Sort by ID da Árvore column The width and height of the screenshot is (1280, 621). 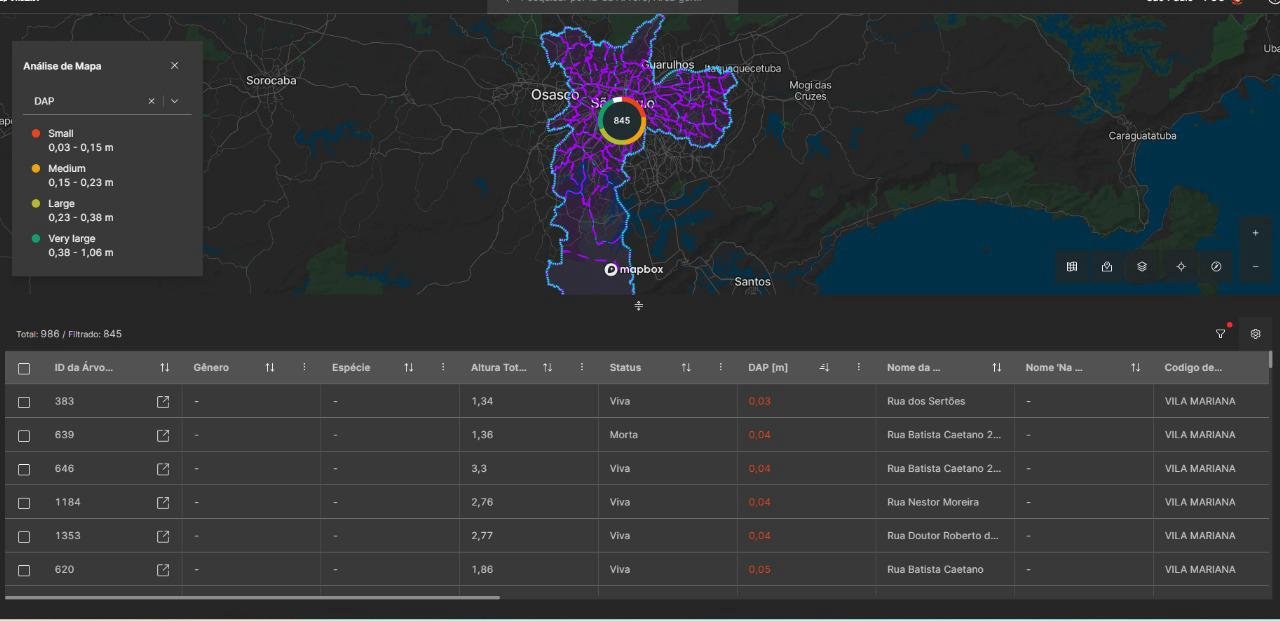(165, 368)
